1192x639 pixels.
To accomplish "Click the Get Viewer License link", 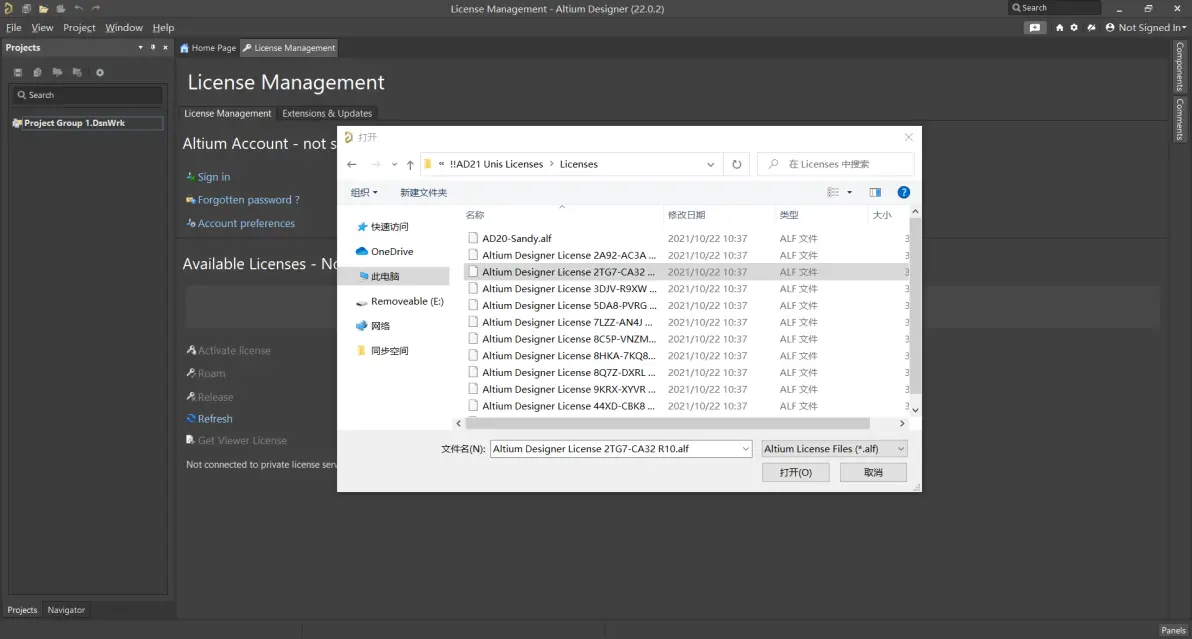I will (x=242, y=440).
